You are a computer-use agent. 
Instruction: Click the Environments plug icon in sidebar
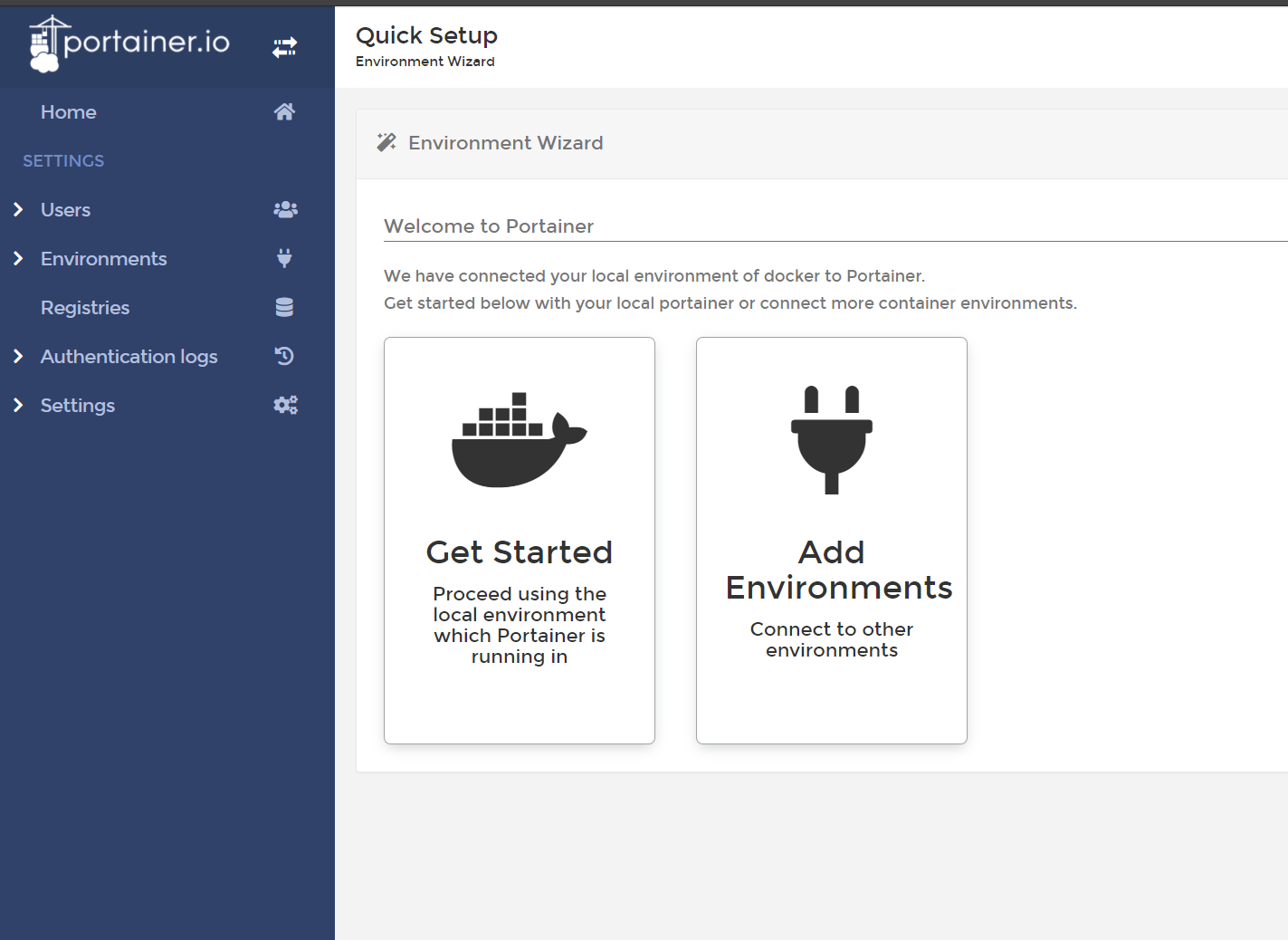pos(284,258)
